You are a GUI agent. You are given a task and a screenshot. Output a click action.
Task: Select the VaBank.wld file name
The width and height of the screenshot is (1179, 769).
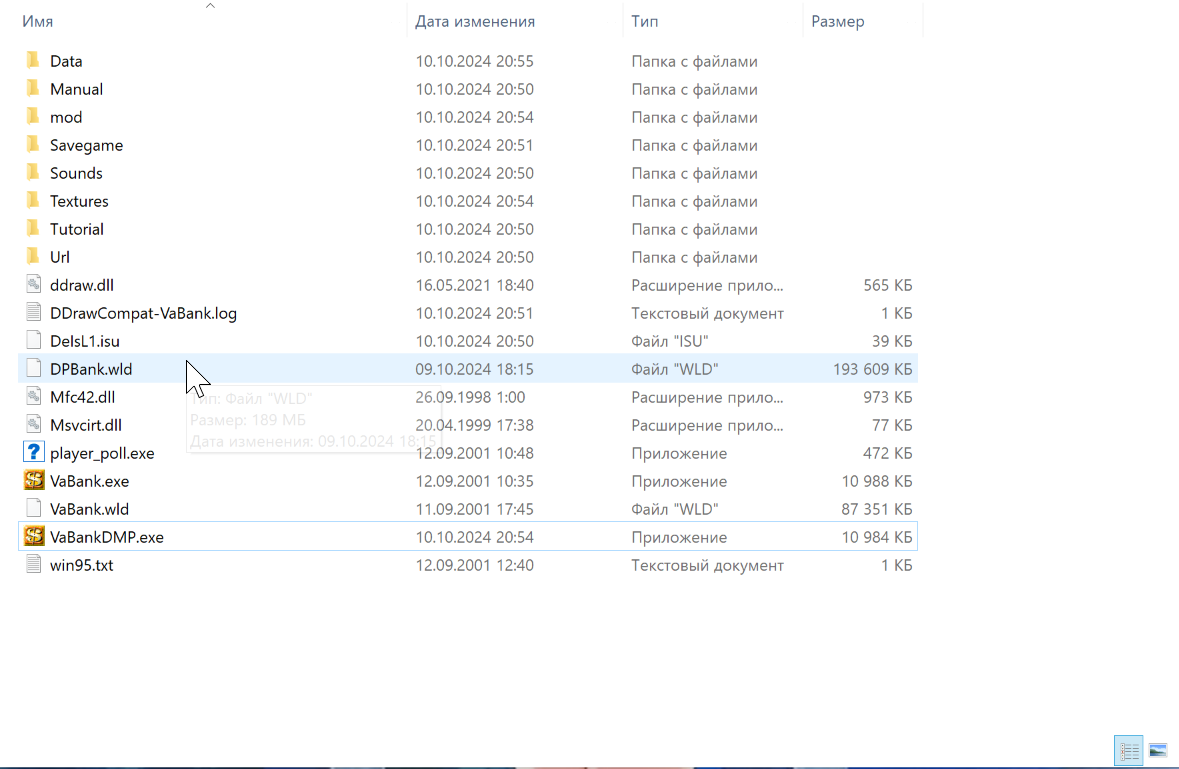click(x=89, y=509)
